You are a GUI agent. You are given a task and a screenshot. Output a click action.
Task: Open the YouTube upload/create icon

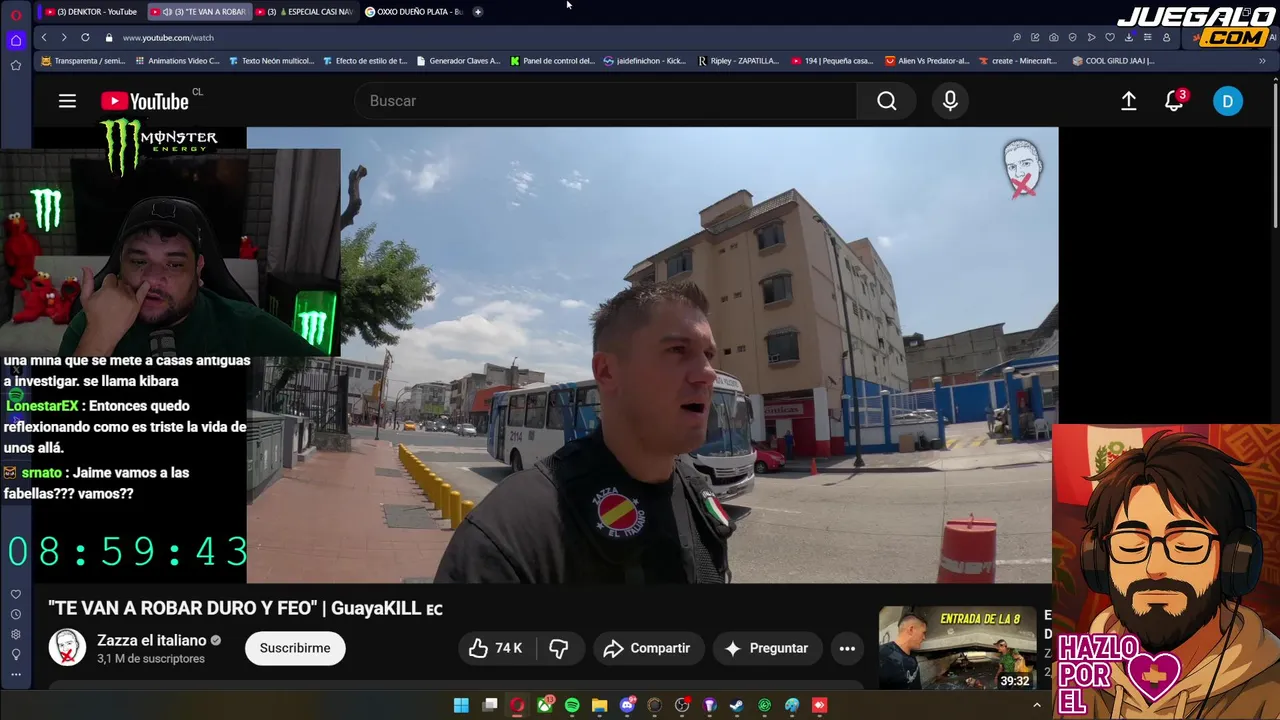1129,101
